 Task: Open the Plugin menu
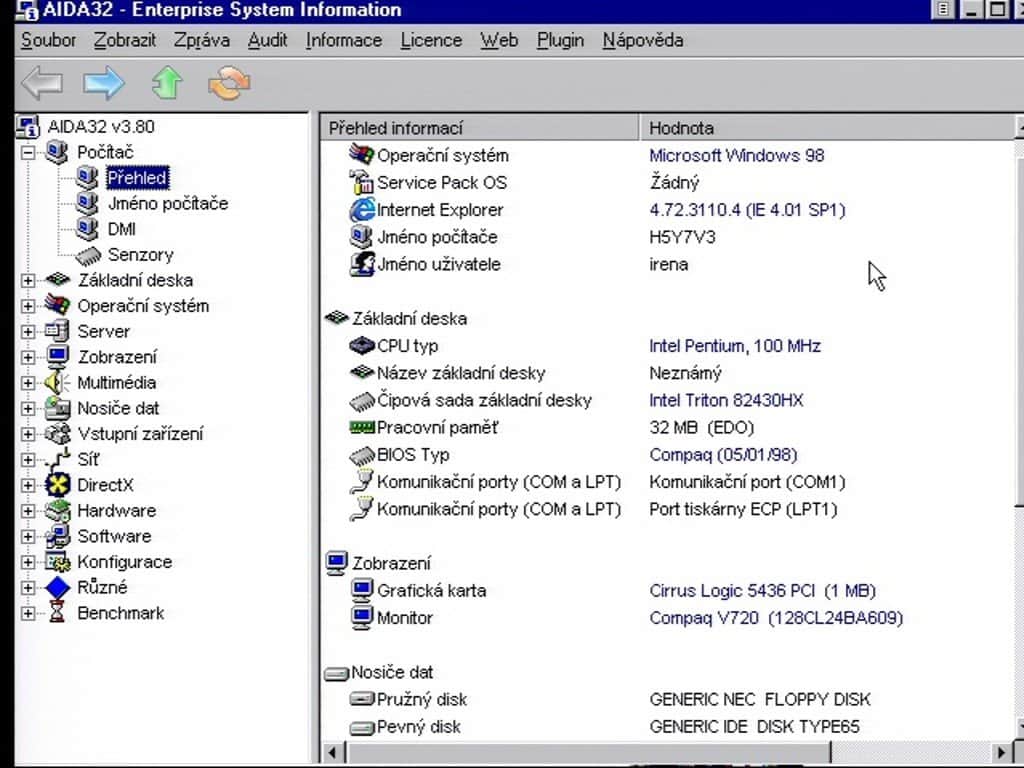560,40
